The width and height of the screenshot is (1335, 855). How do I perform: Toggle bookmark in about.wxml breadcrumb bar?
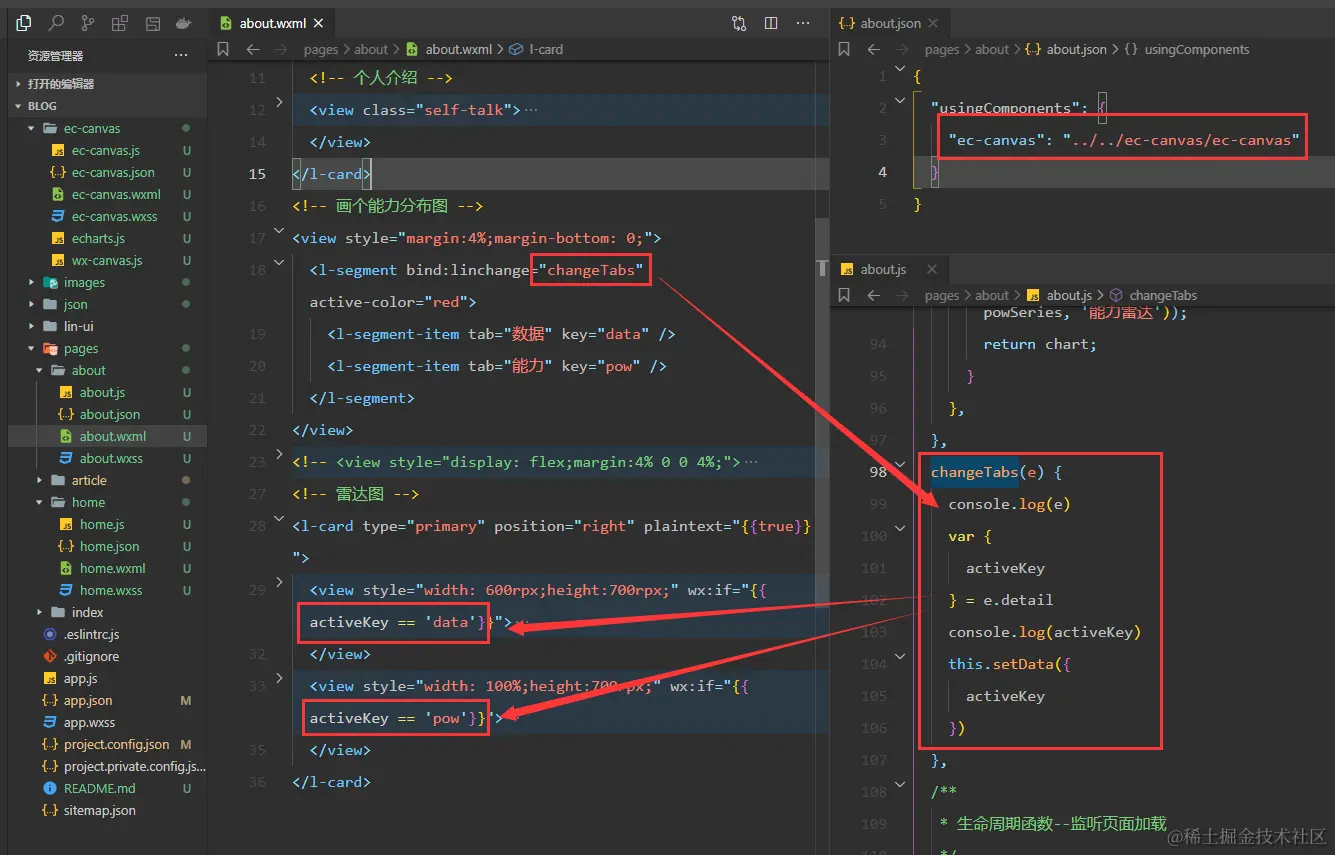coord(223,49)
